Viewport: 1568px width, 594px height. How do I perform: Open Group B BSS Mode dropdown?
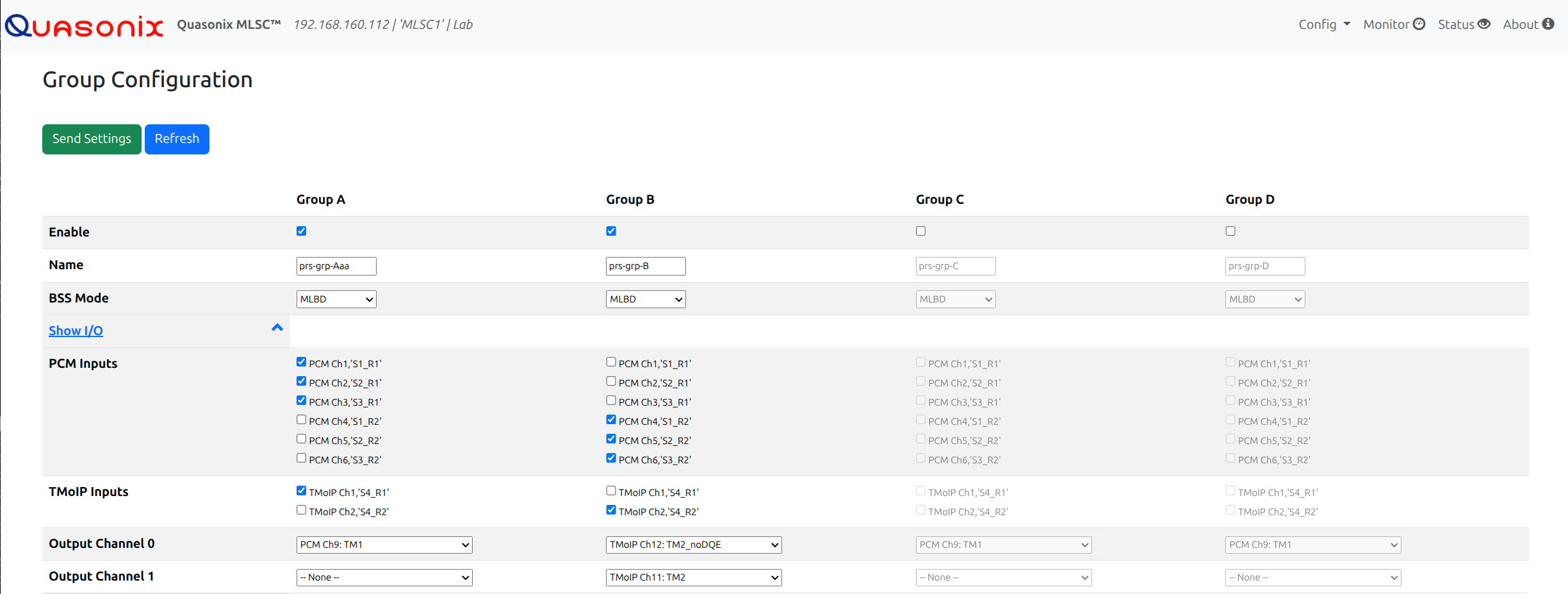pyautogui.click(x=646, y=299)
